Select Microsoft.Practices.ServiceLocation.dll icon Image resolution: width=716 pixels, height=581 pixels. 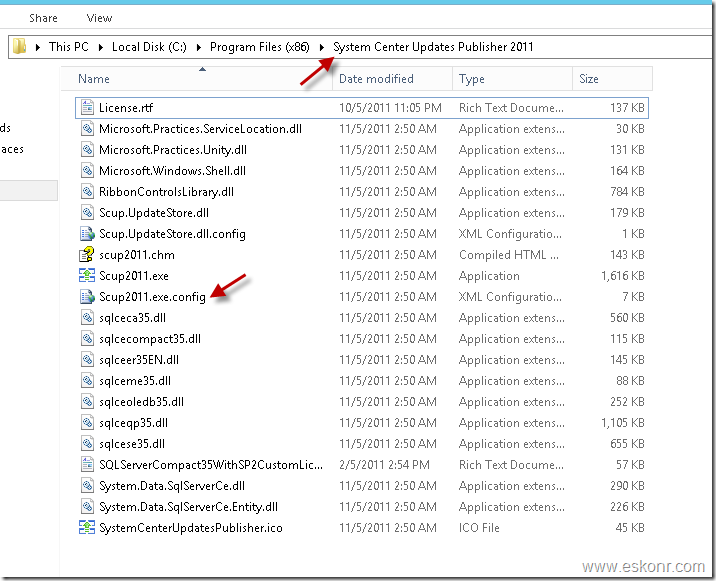pos(87,128)
